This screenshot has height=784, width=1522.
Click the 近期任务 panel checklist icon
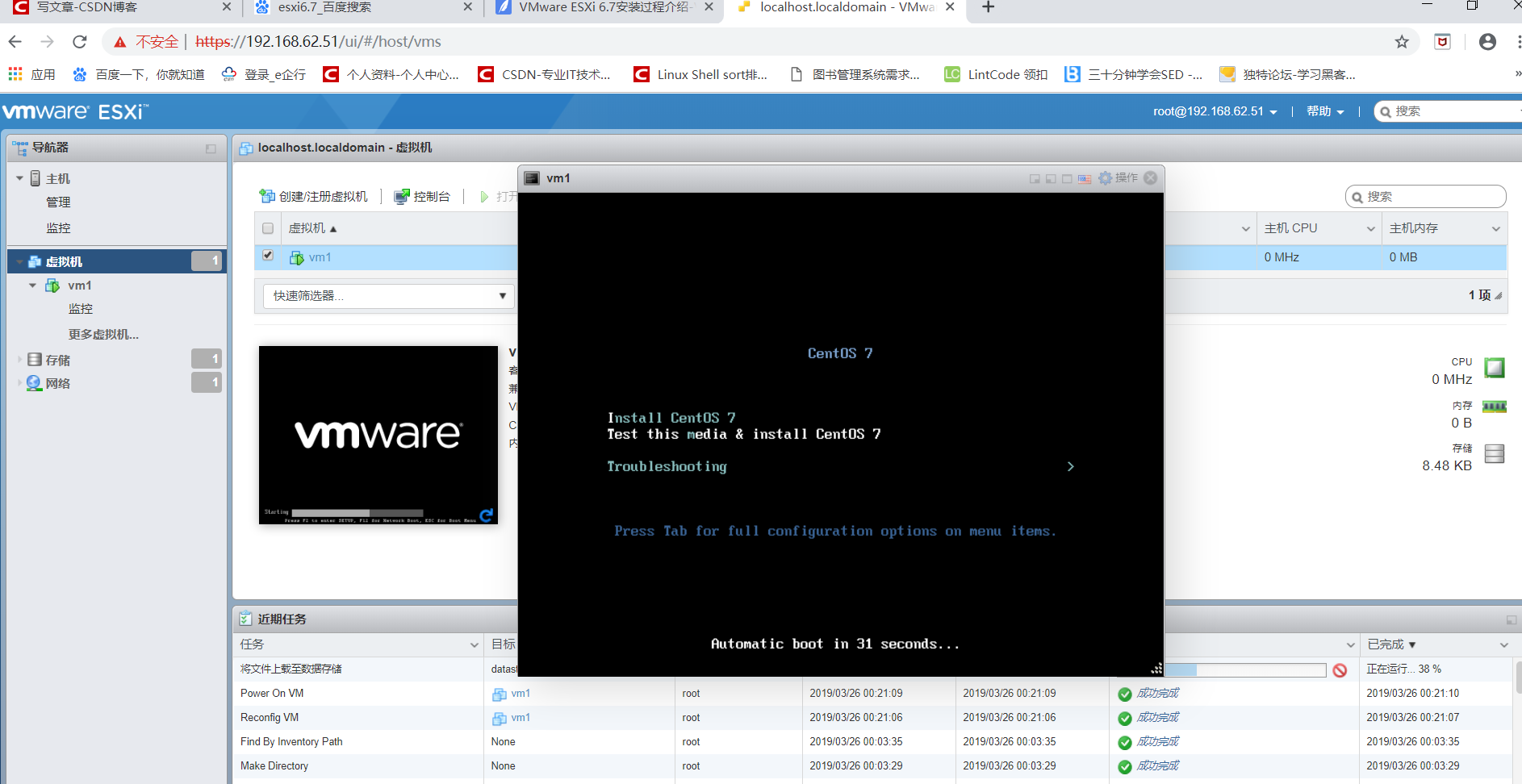(x=245, y=619)
